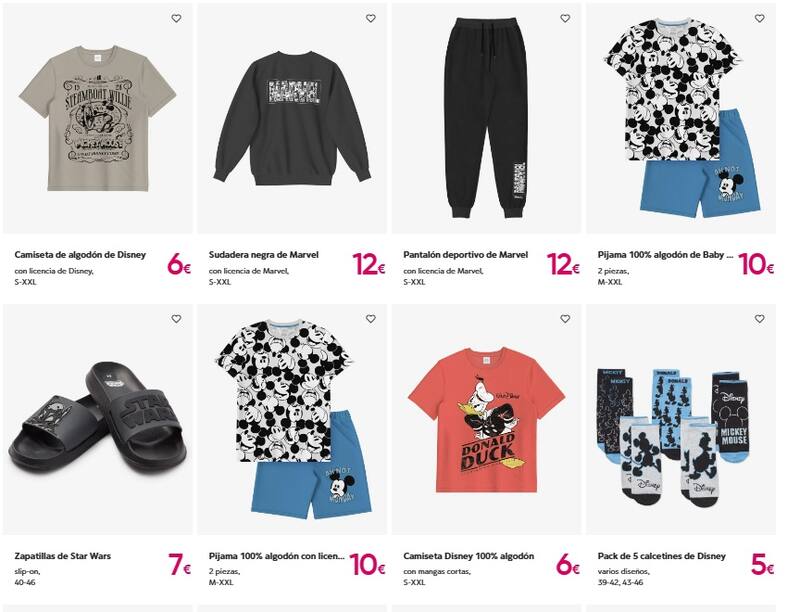Toggle heart on Pantalón deportivo de Marvel
Viewport: 800px width, 612px height.
[565, 18]
